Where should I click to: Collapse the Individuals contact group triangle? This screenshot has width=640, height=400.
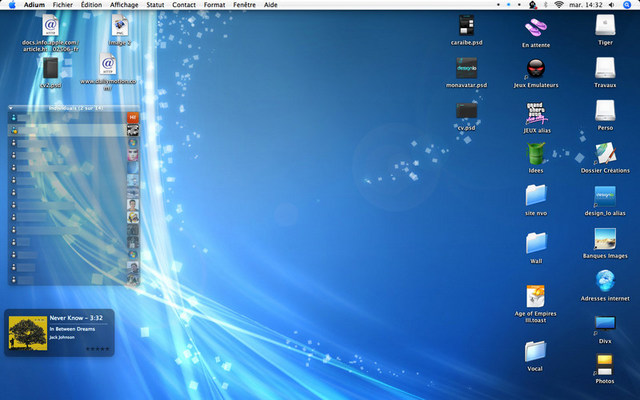pyautogui.click(x=11, y=108)
